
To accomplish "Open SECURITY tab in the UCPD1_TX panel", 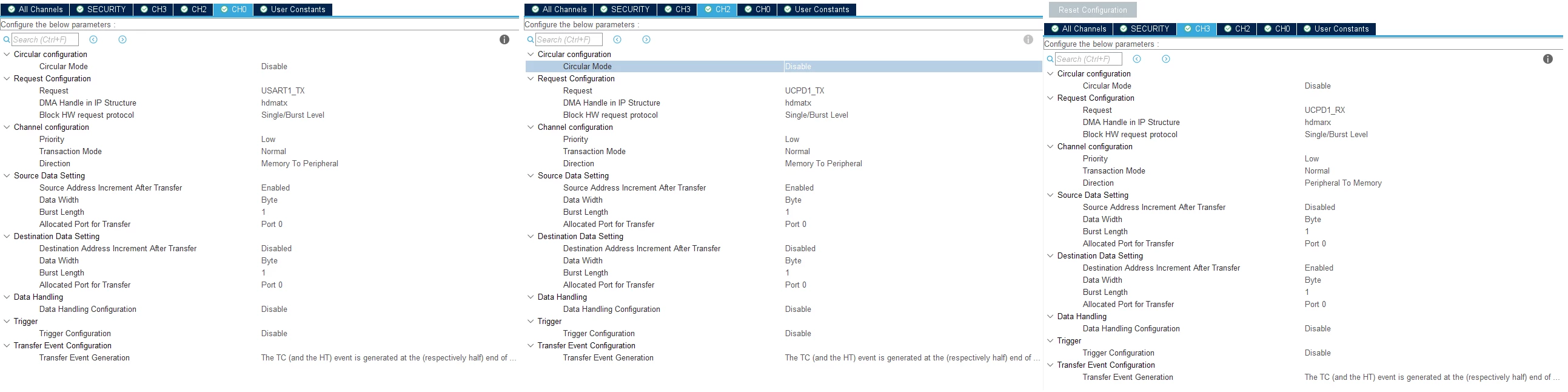I will 624,10.
